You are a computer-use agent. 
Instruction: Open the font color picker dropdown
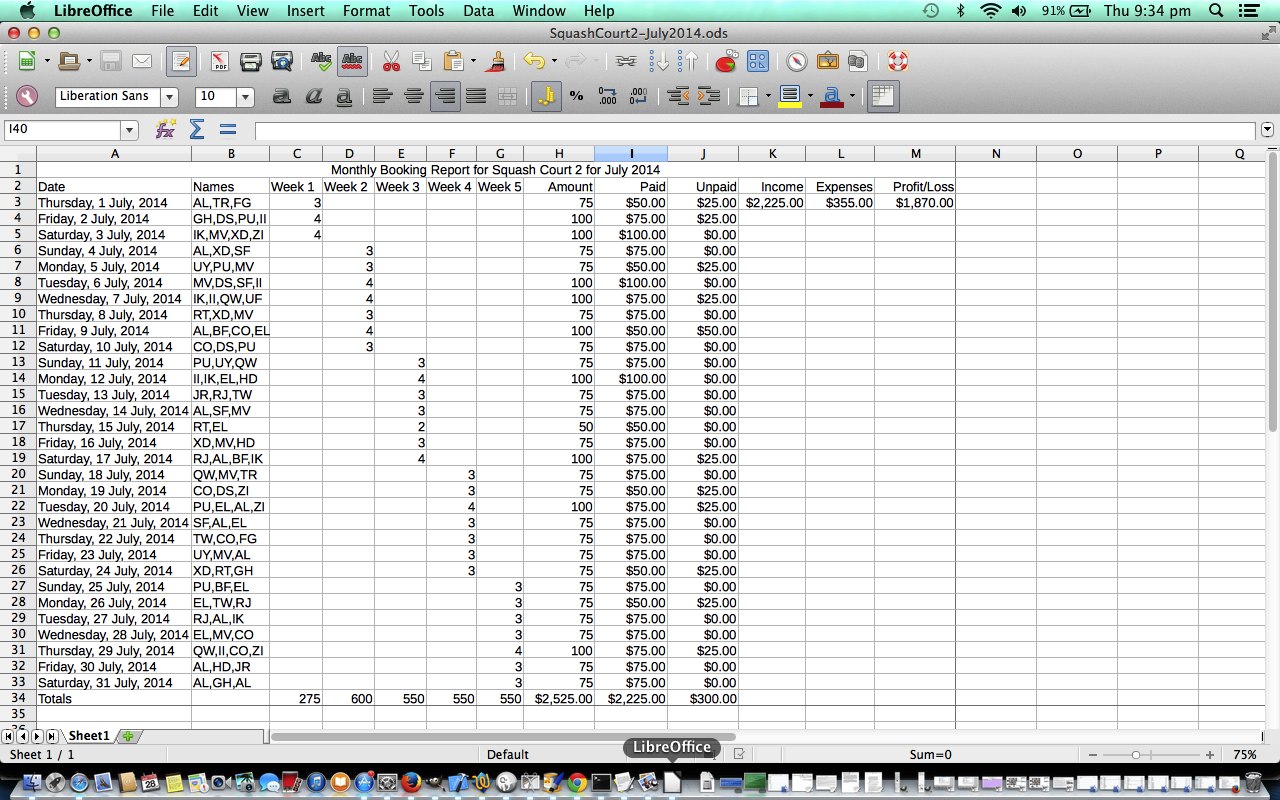[850, 97]
